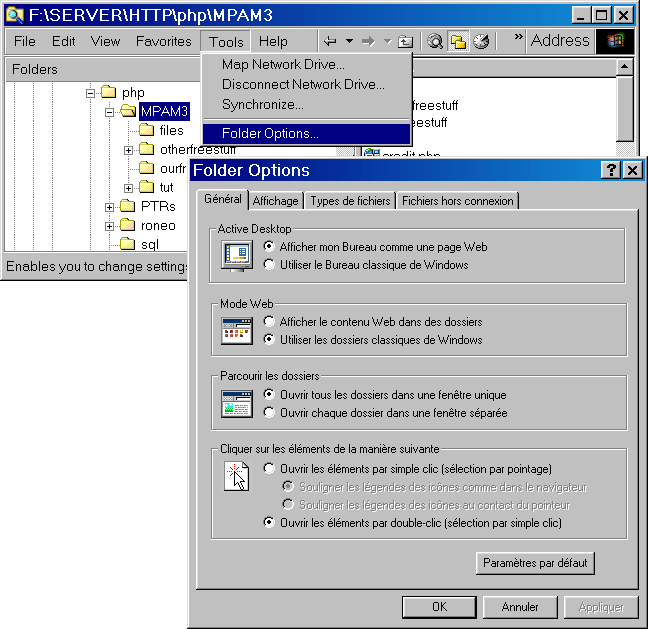
Task: Choose Folder Options menu item
Action: click(307, 133)
